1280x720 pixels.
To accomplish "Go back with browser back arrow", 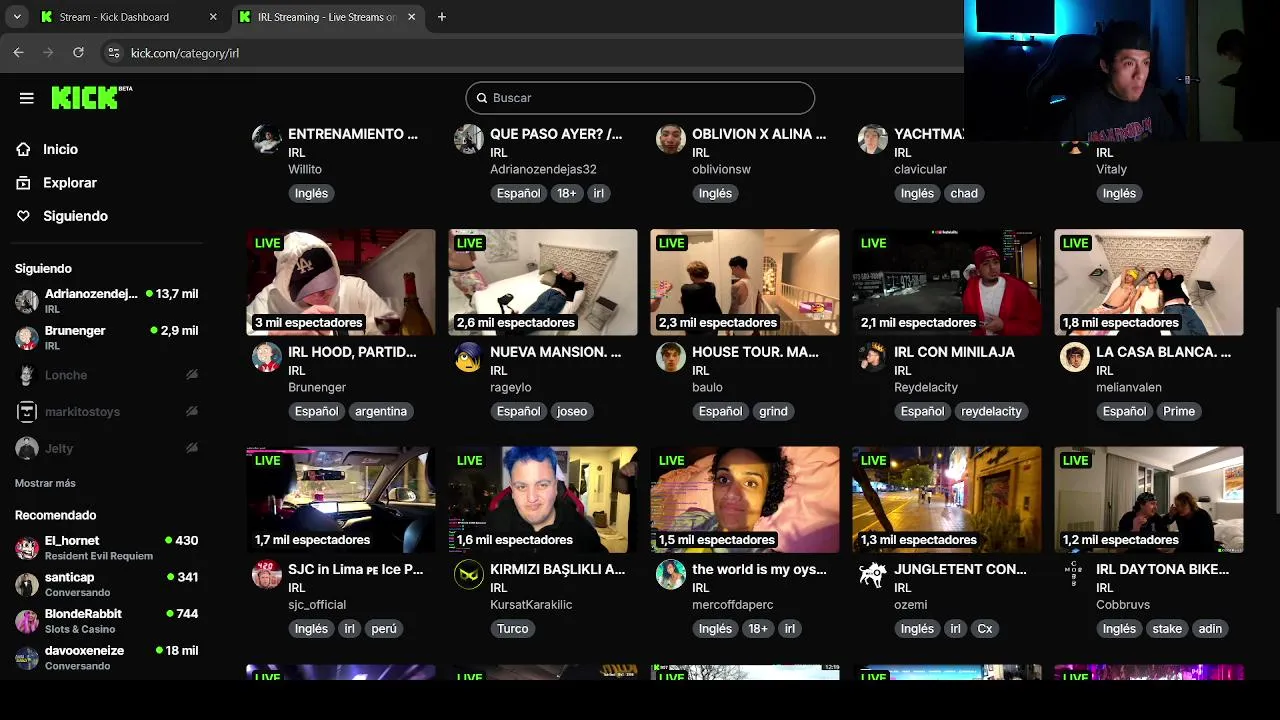I will tap(18, 53).
